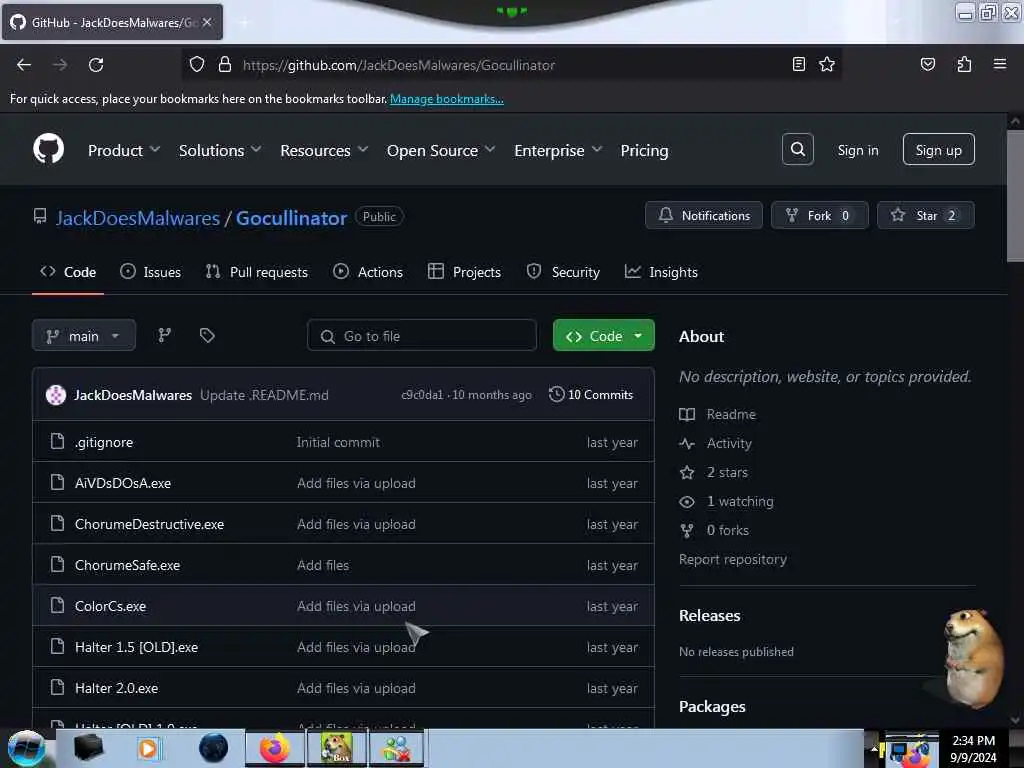Go back with the browser arrow
1024x768 pixels.
tap(24, 65)
